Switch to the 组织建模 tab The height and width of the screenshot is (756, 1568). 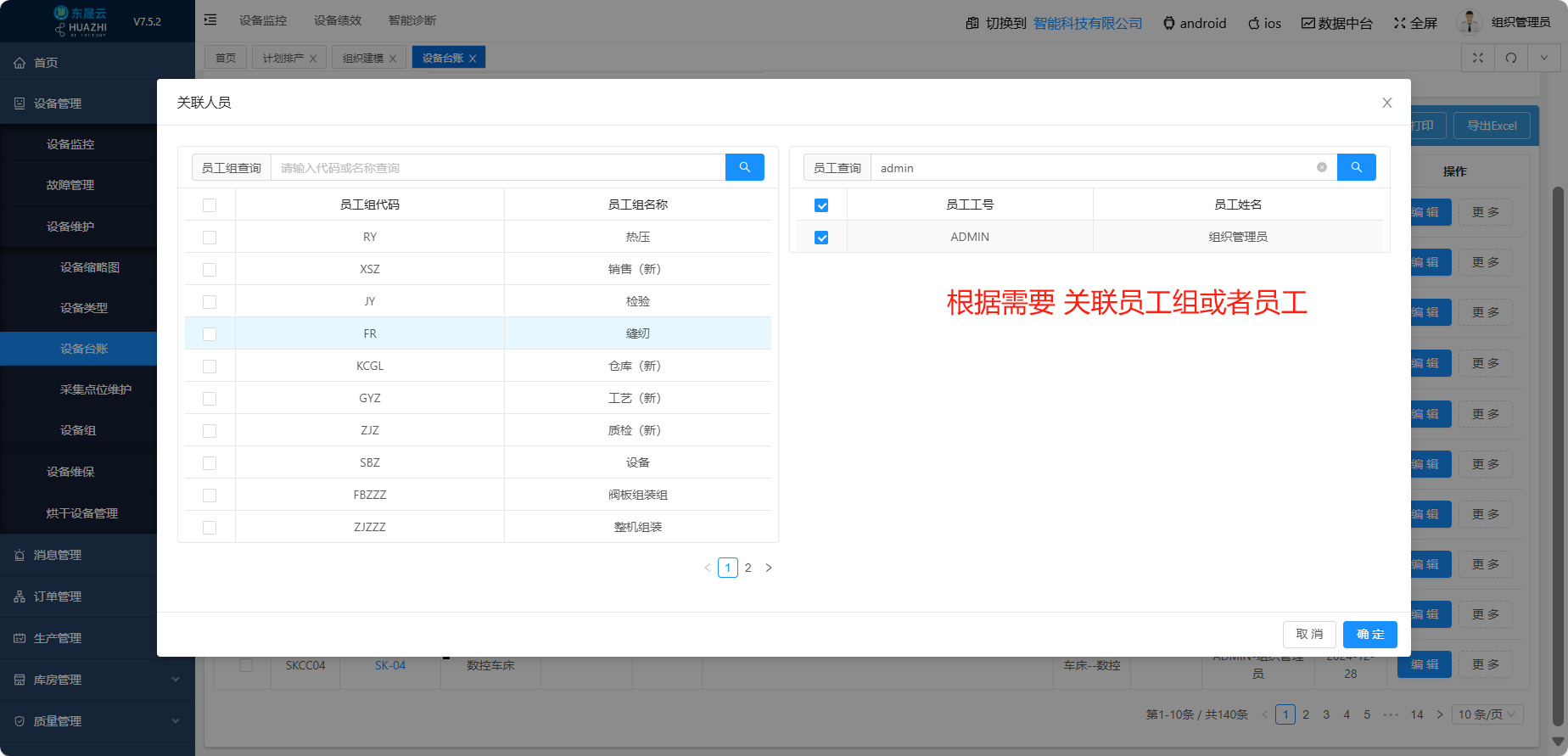coord(363,59)
